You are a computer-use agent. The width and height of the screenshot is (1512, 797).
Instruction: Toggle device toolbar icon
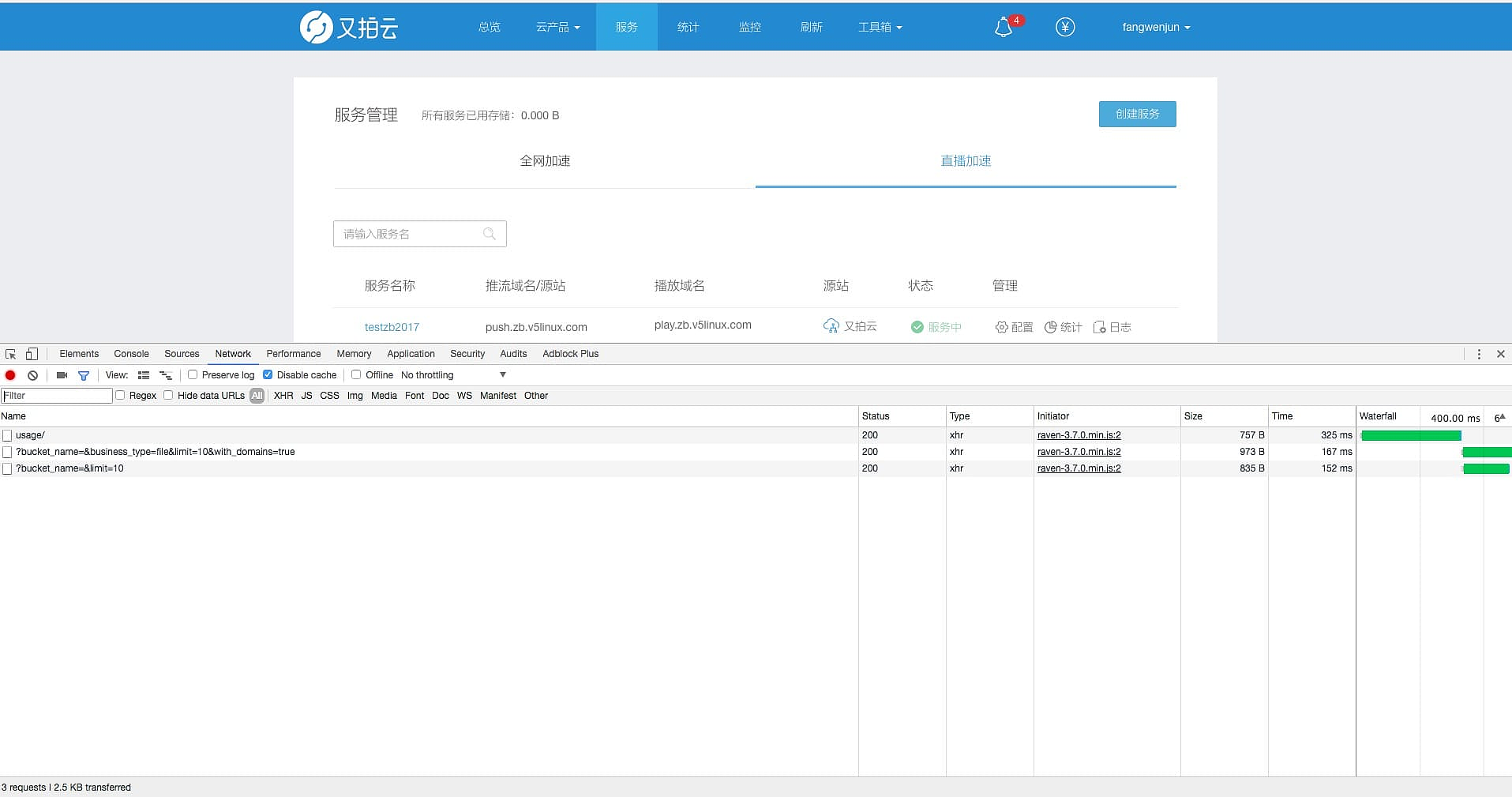pos(32,354)
